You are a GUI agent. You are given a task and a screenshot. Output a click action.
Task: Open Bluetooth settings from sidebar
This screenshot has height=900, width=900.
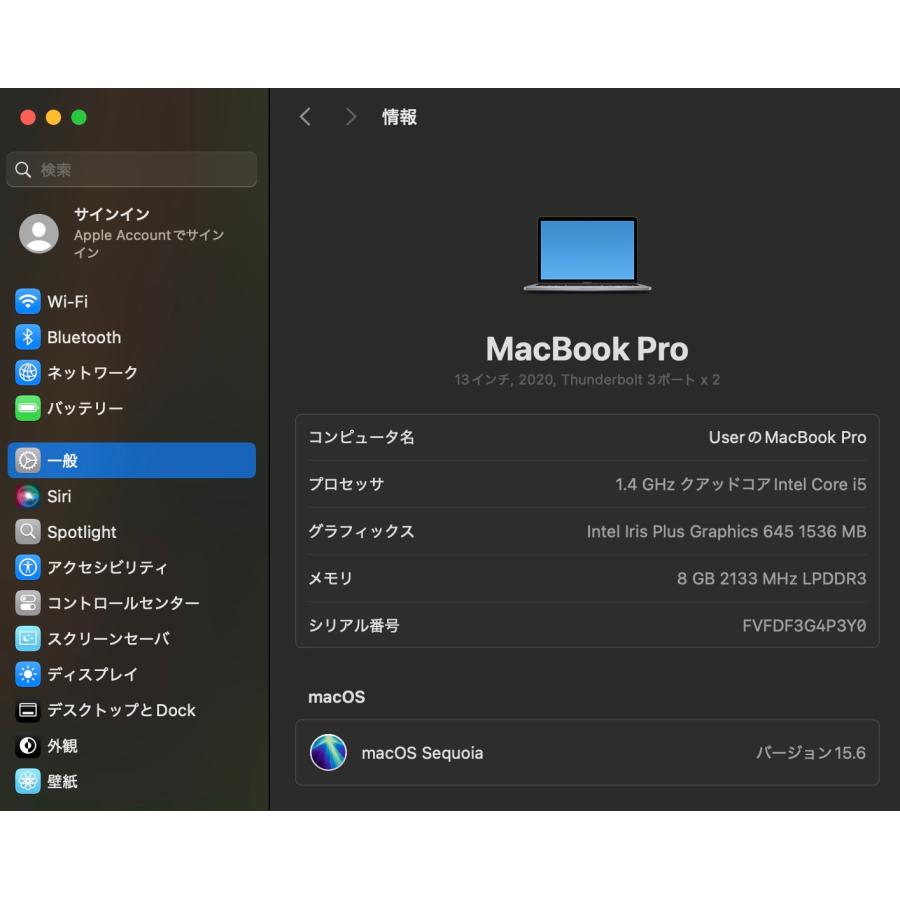(x=26, y=337)
